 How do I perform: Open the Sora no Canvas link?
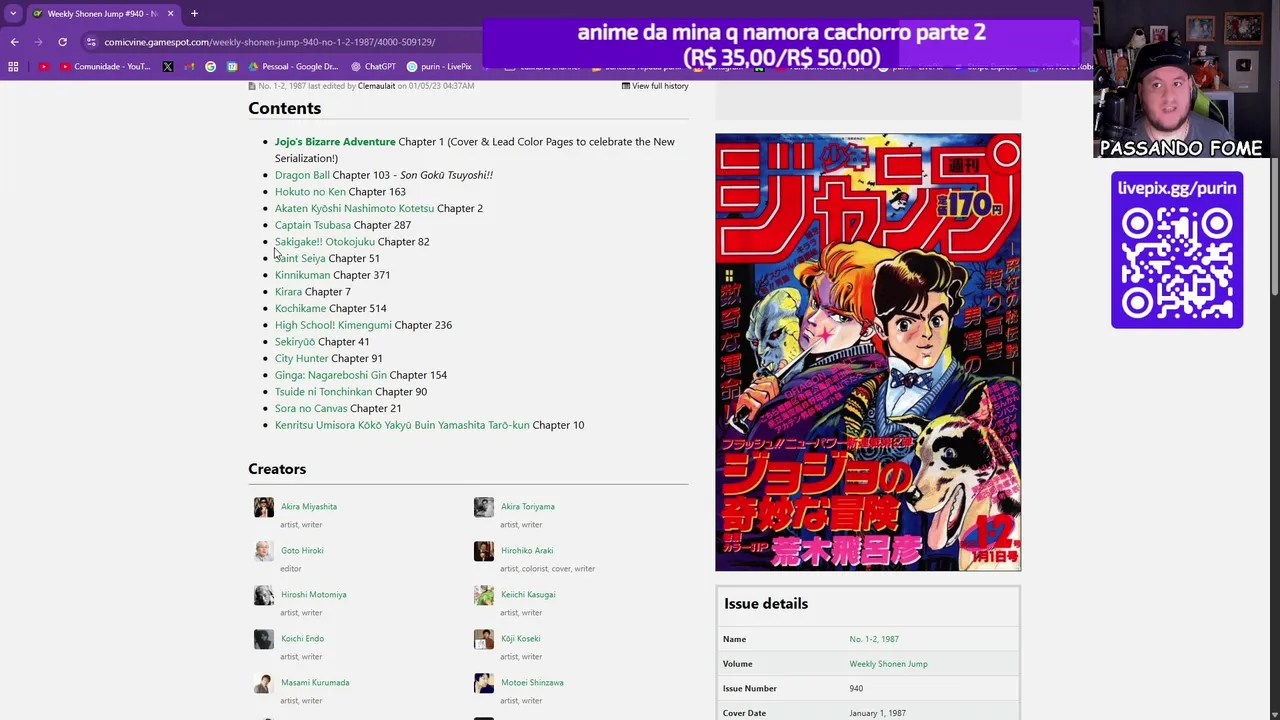tap(311, 408)
